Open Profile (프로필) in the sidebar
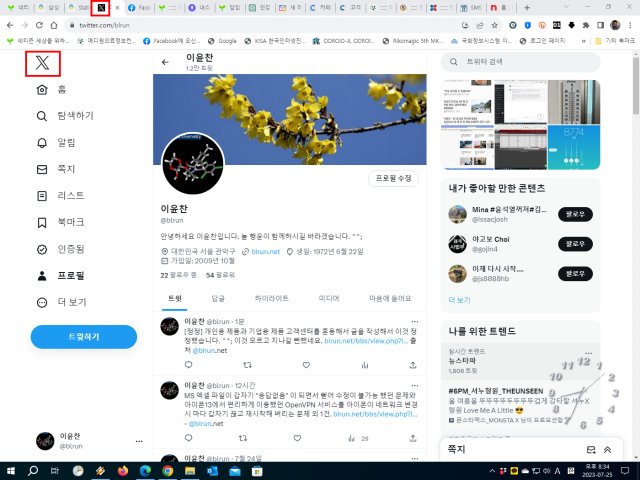This screenshot has height=480, width=640. click(60, 276)
